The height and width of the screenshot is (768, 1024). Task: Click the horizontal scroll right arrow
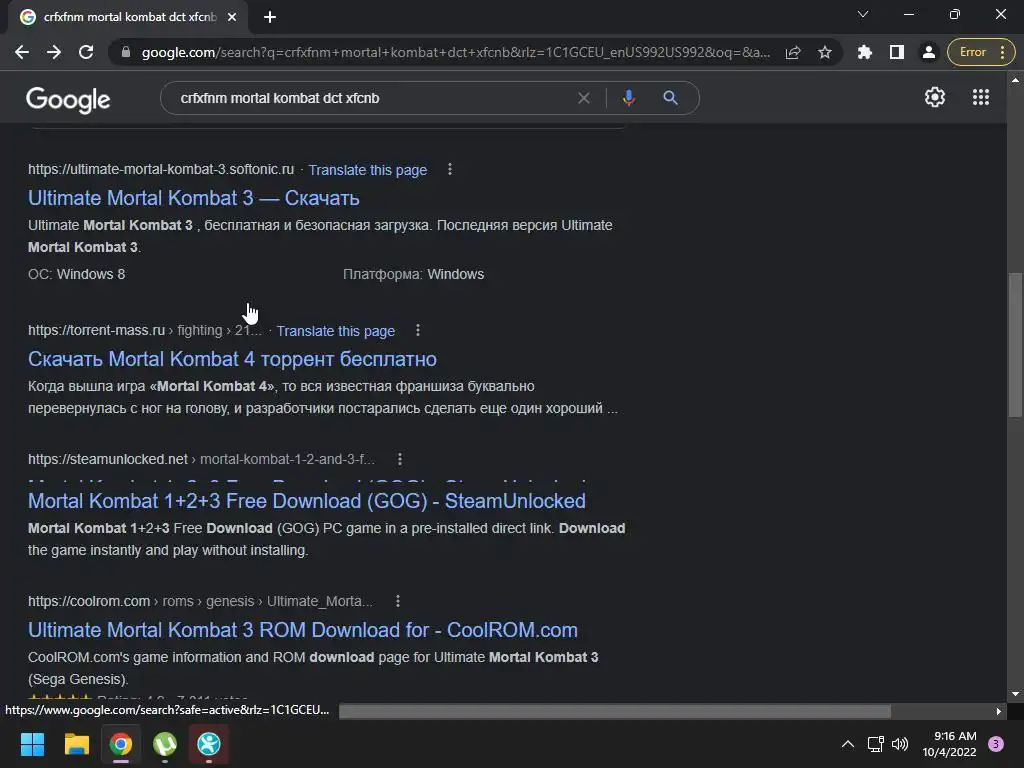998,711
